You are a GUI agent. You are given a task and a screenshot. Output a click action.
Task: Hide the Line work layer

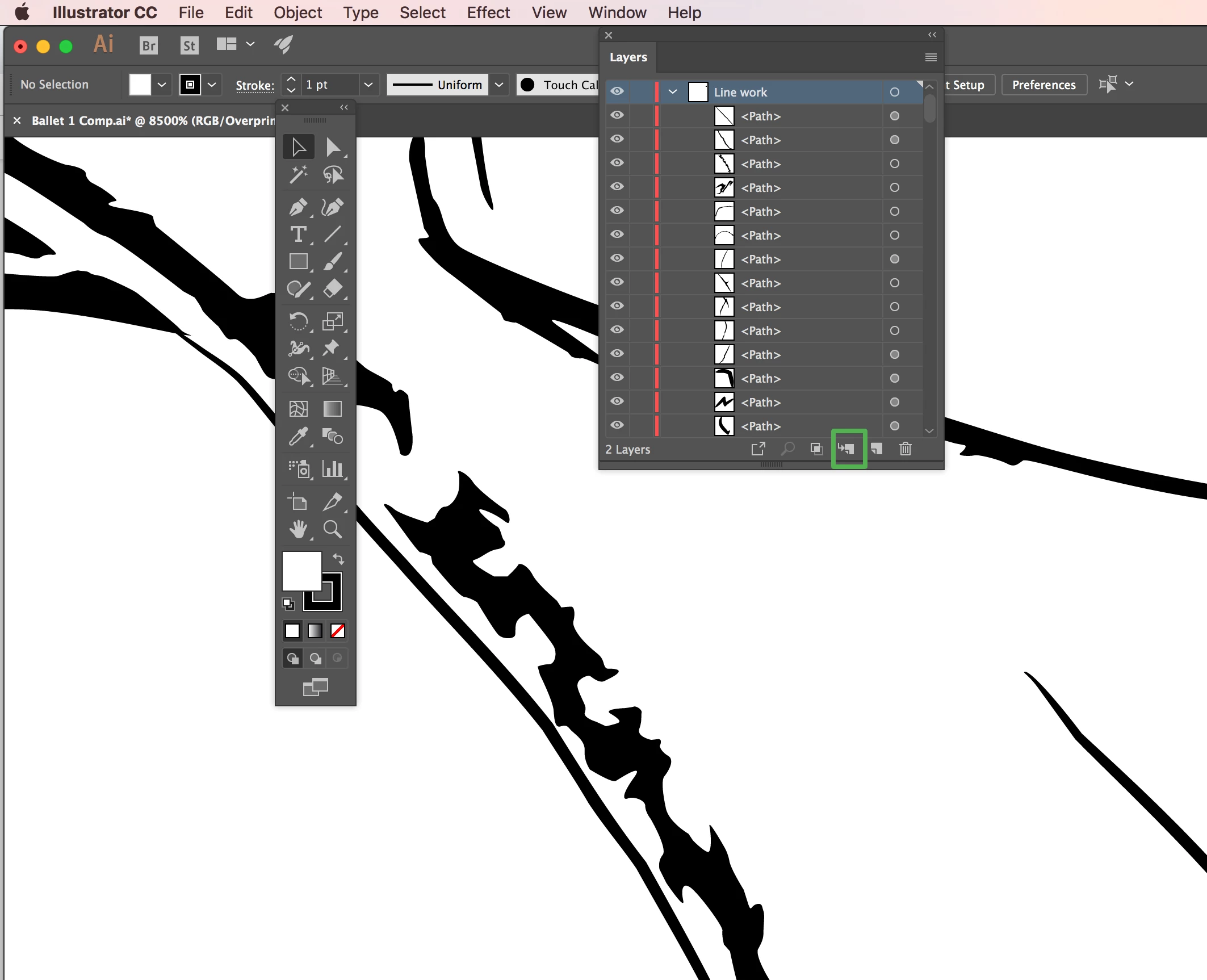point(617,91)
